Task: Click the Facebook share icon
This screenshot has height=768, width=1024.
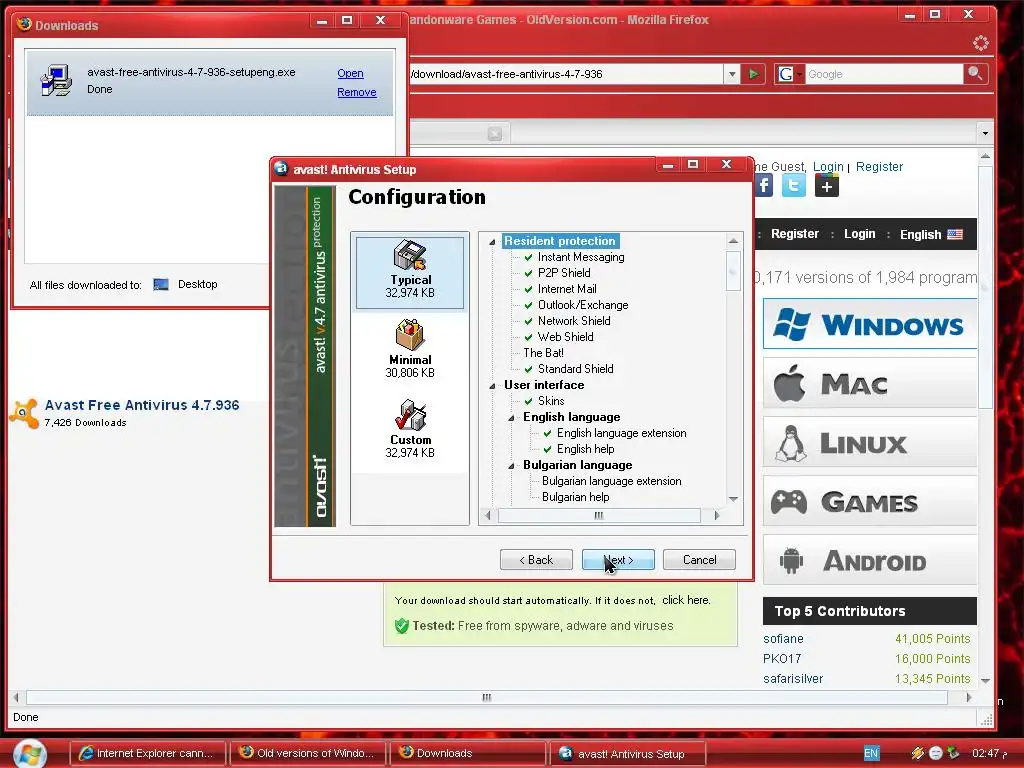Action: point(763,186)
